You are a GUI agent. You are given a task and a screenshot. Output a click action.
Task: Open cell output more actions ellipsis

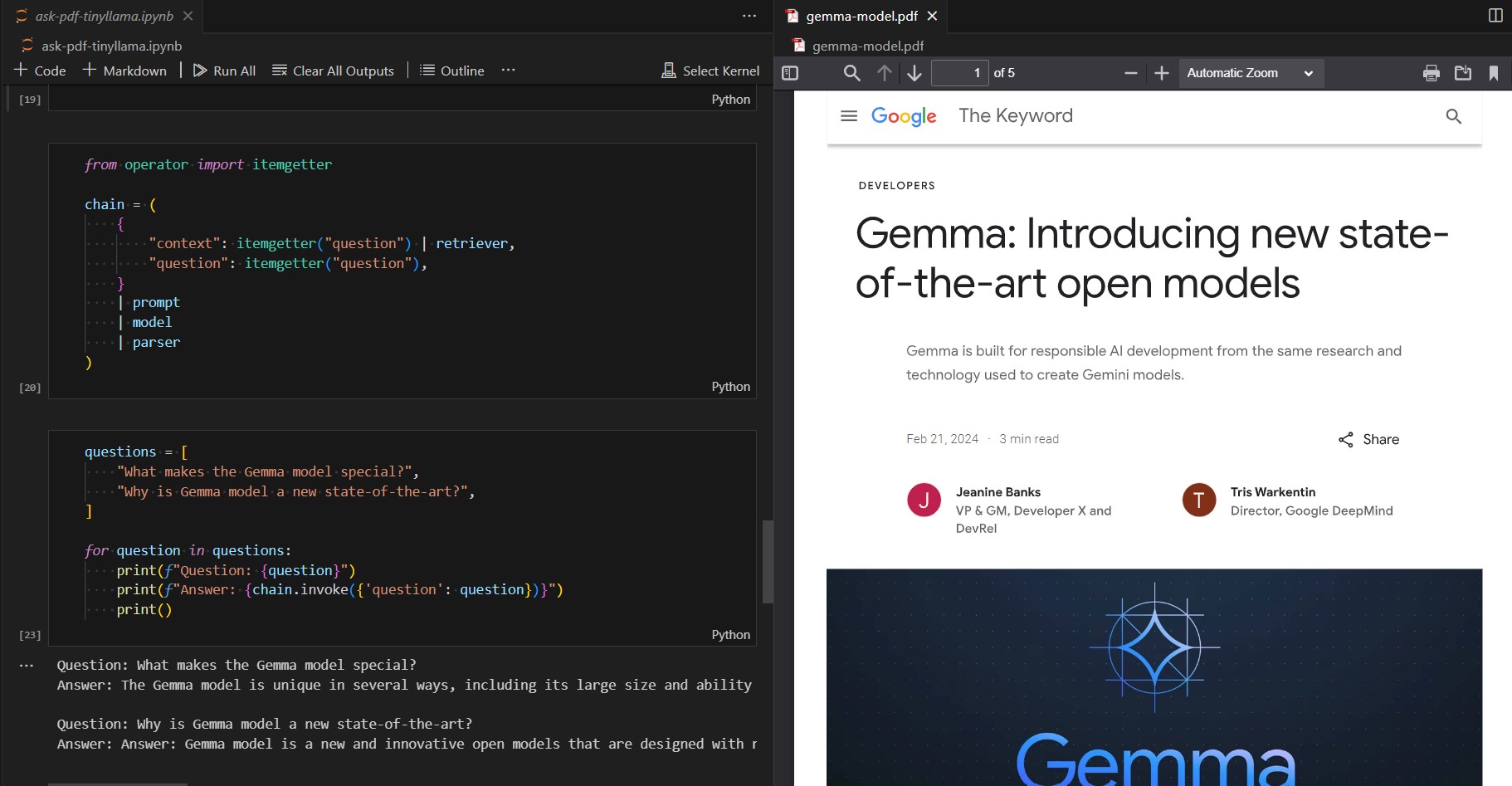click(27, 666)
